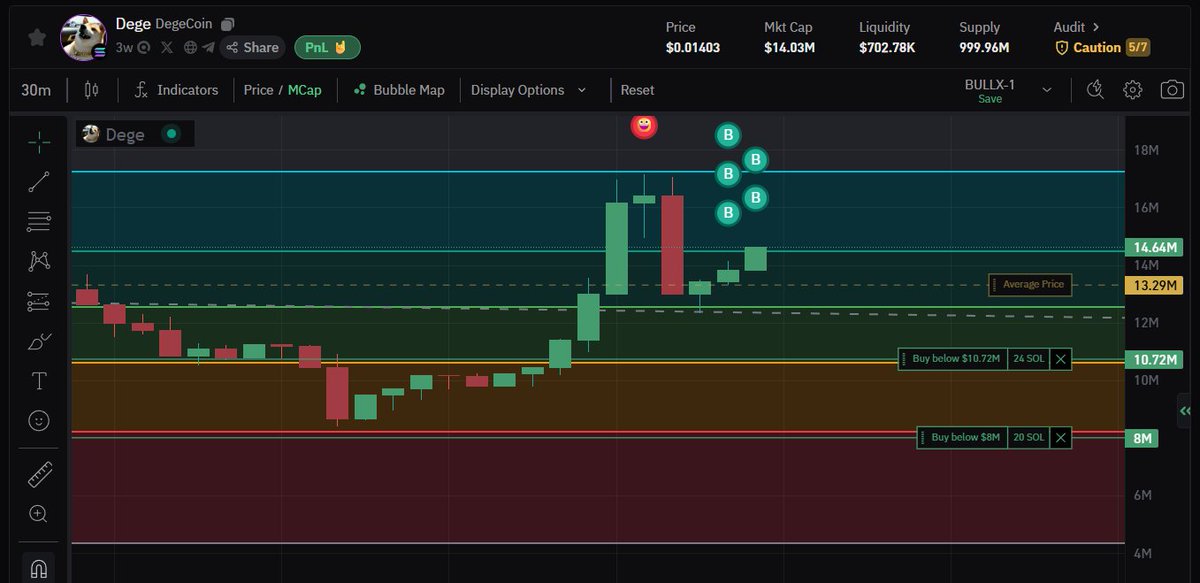
Task: Select the trend line drawing tool
Action: coord(39,182)
